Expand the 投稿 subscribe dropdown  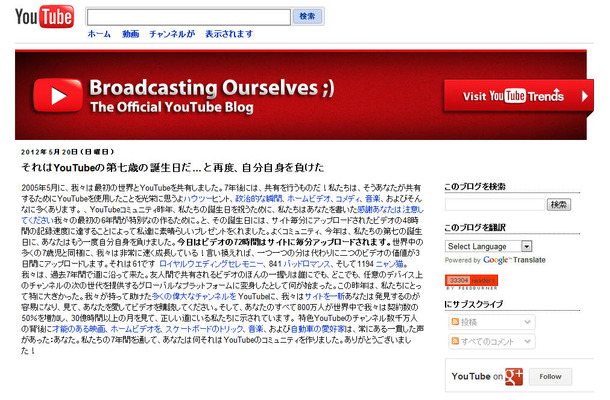click(527, 322)
